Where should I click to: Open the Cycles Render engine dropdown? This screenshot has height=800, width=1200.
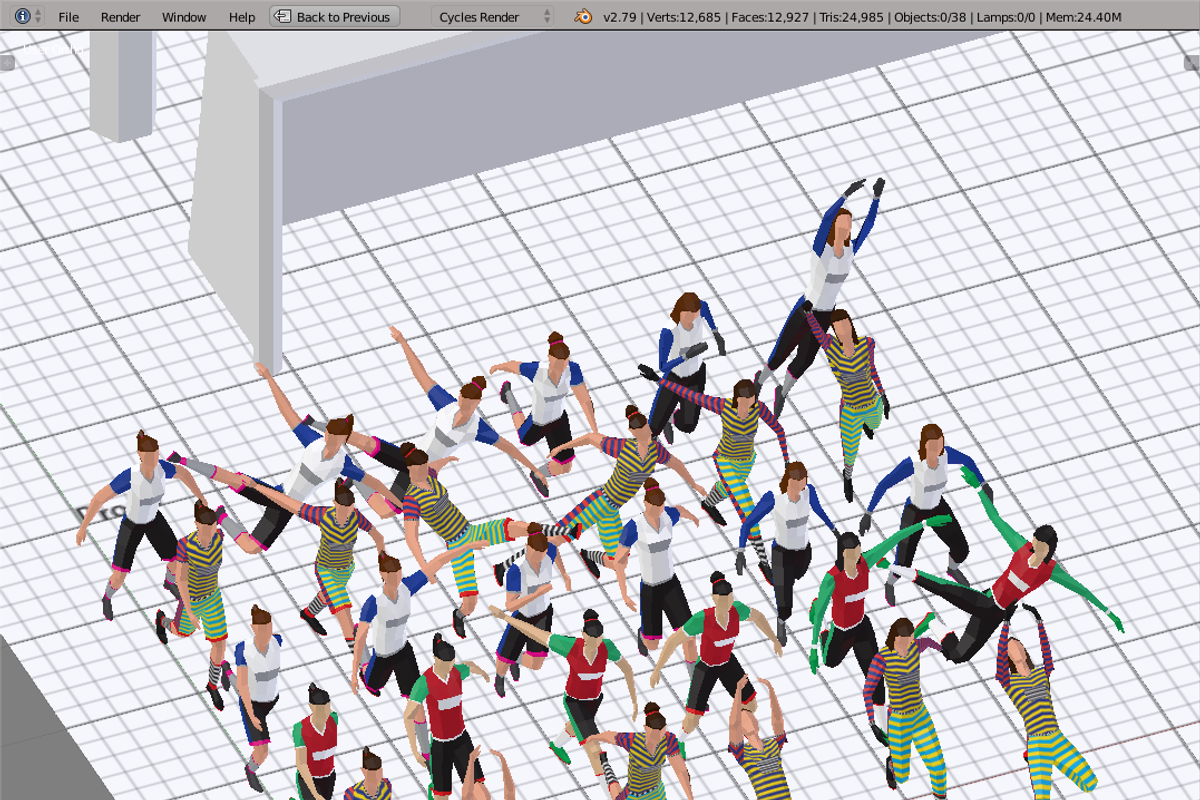coord(493,17)
